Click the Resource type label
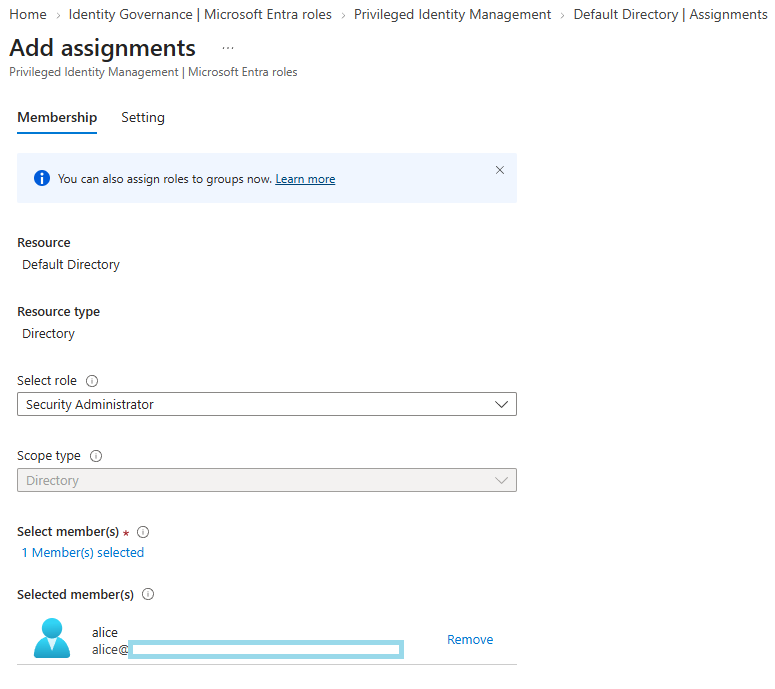775x689 pixels. 58,312
